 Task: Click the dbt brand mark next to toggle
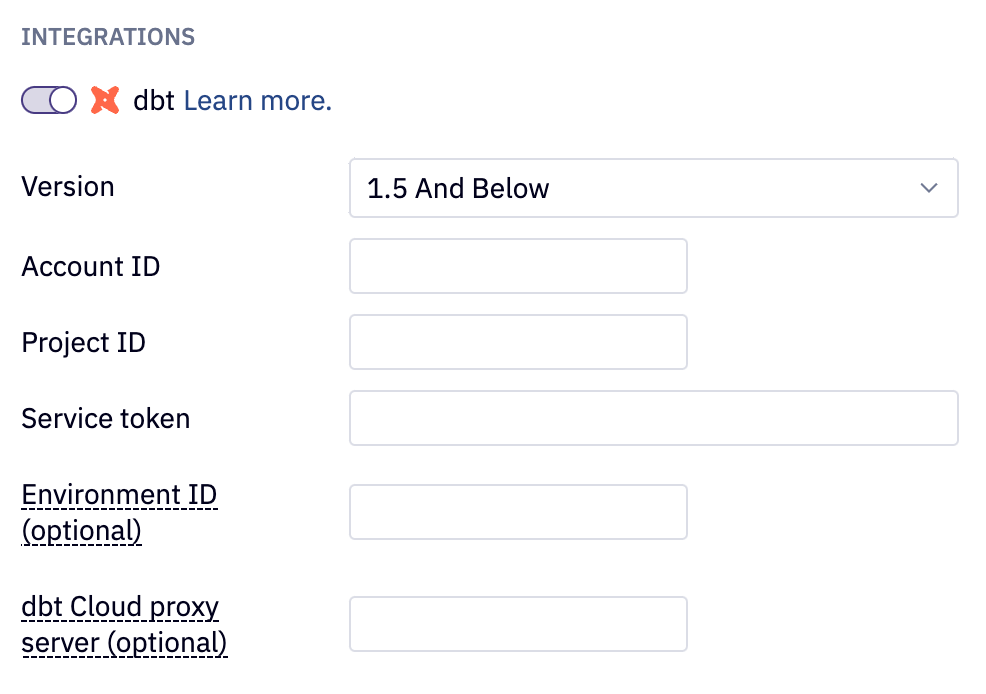[x=106, y=100]
